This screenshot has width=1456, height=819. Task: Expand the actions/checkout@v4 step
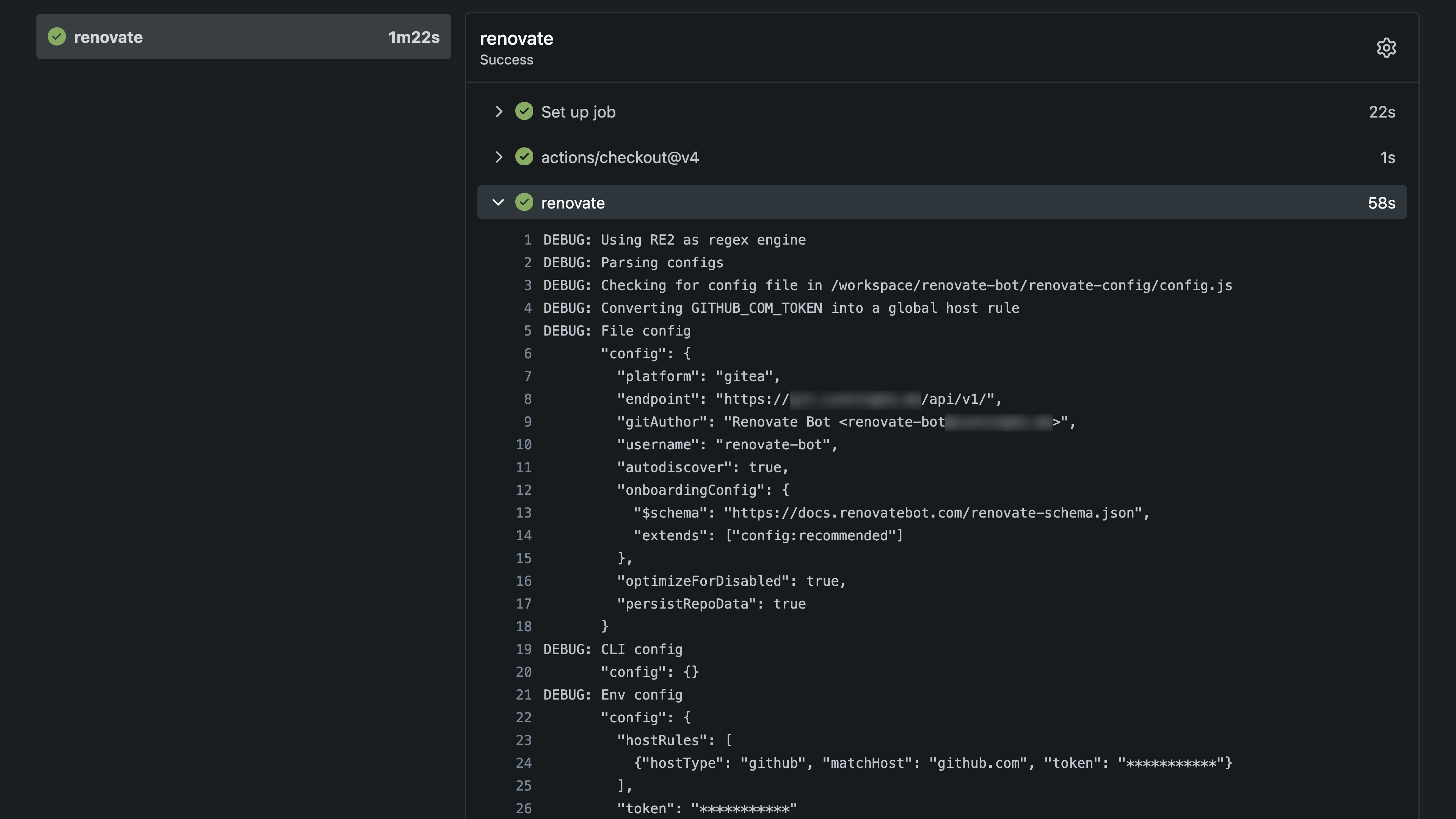499,157
